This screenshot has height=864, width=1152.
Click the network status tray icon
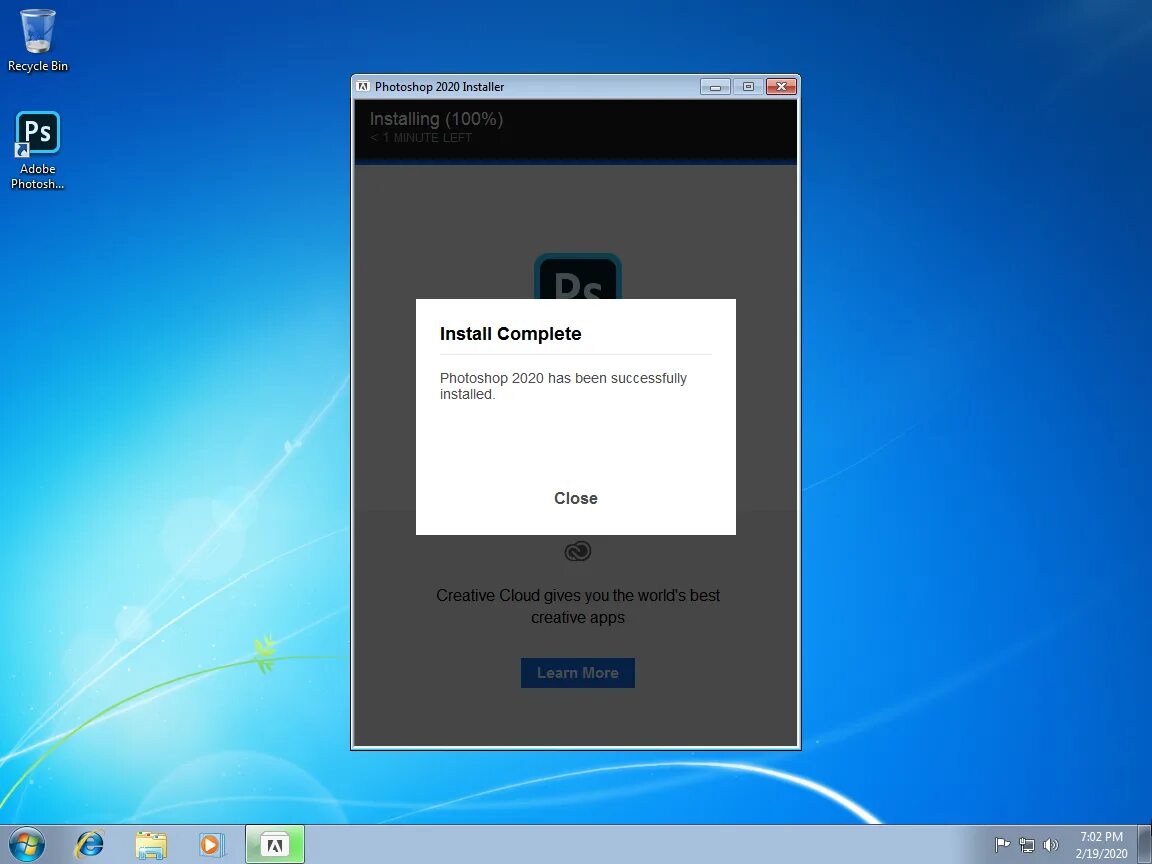pos(1026,846)
